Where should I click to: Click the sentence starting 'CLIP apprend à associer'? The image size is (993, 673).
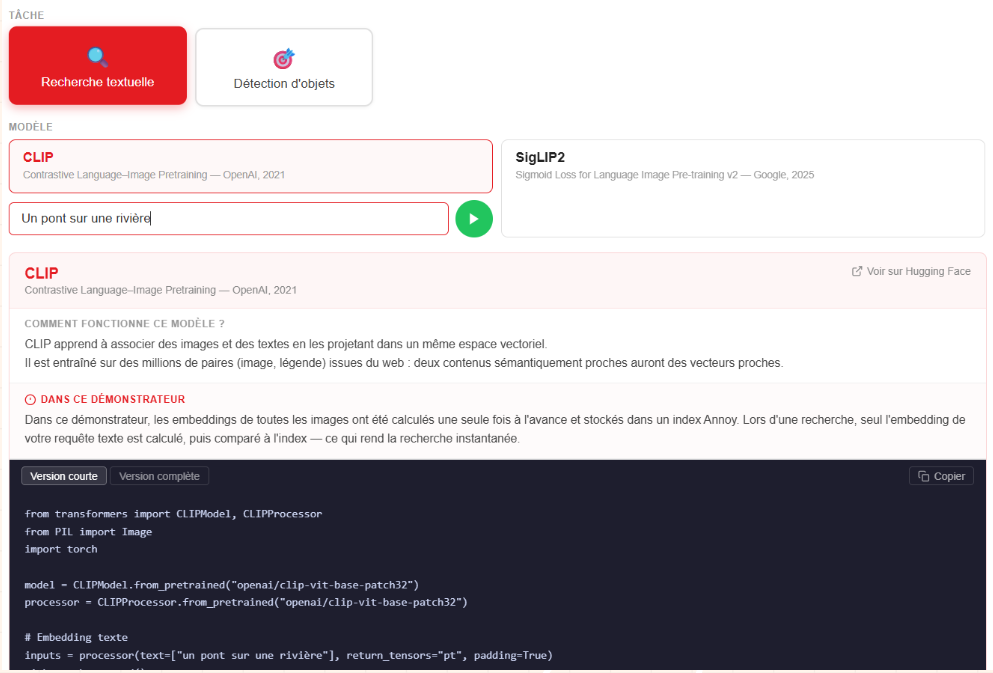286,344
